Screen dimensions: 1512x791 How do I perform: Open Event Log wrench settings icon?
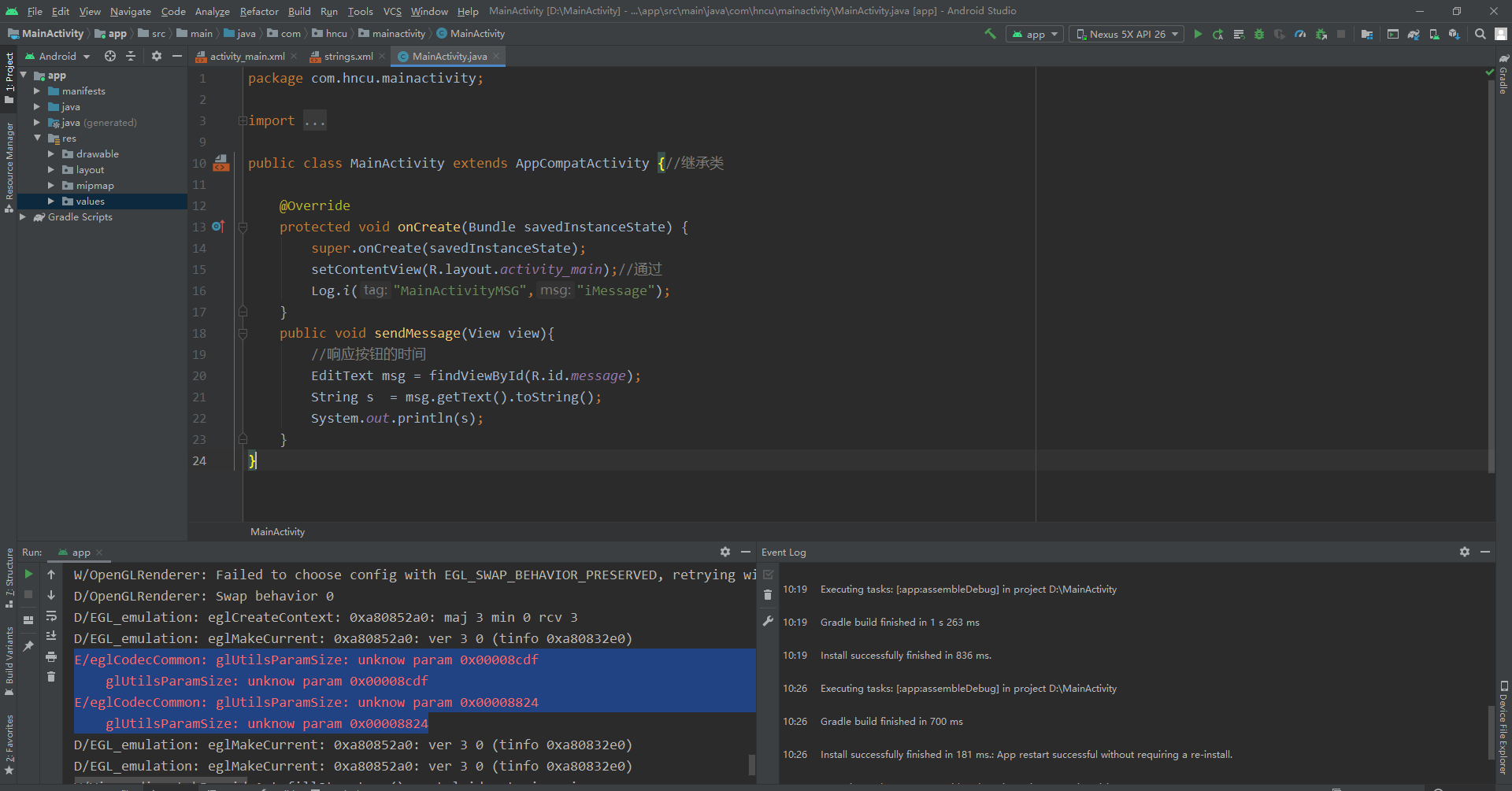point(768,621)
